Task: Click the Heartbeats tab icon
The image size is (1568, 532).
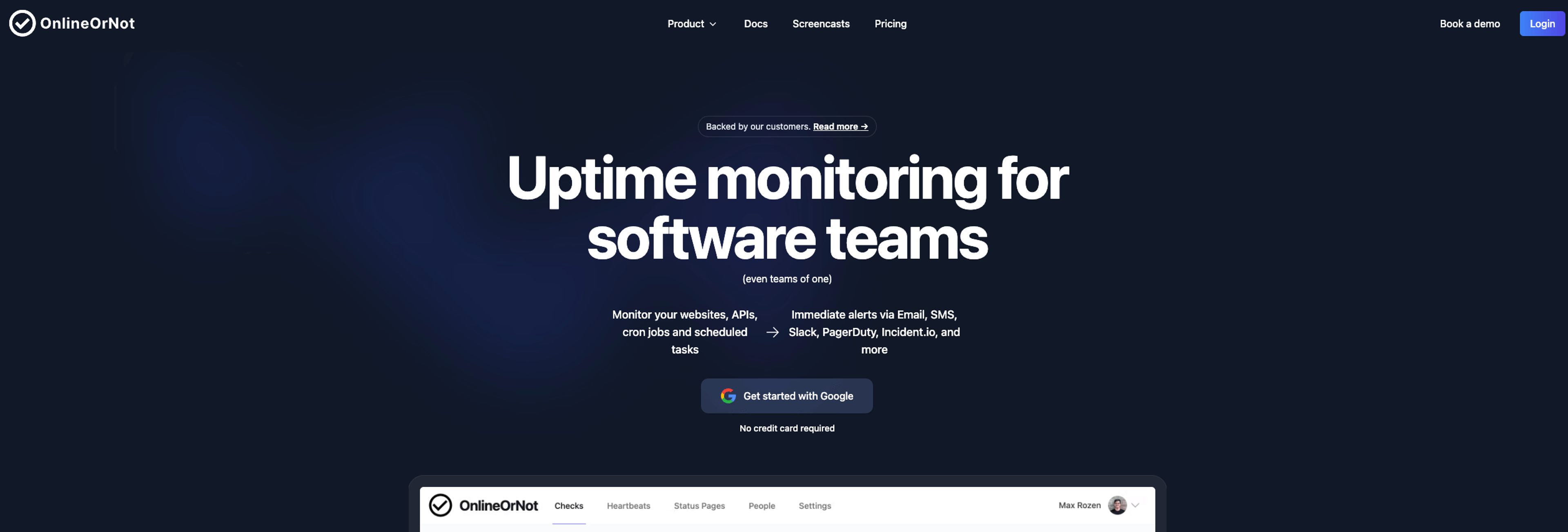Action: [628, 506]
